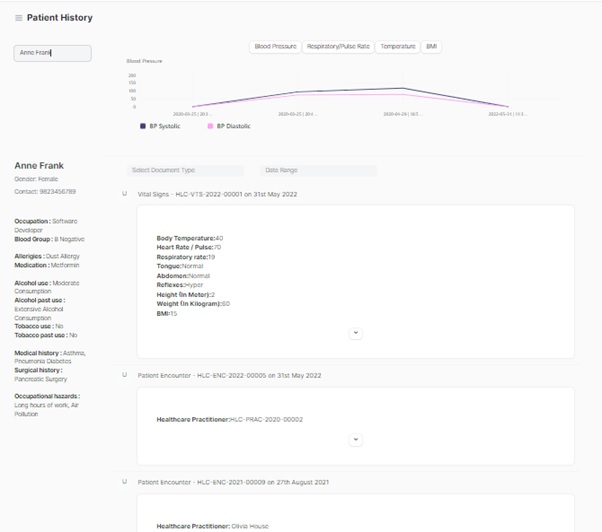This screenshot has width=602, height=532.
Task: Open Patient Encounter HLC-ENC-2021-00009 record
Action: [236, 482]
